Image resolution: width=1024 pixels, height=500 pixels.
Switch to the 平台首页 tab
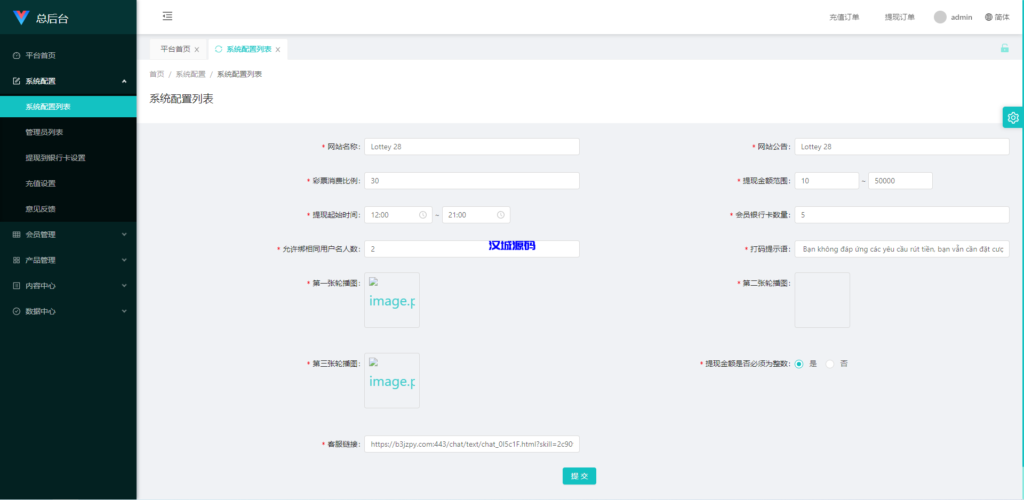pyautogui.click(x=175, y=49)
